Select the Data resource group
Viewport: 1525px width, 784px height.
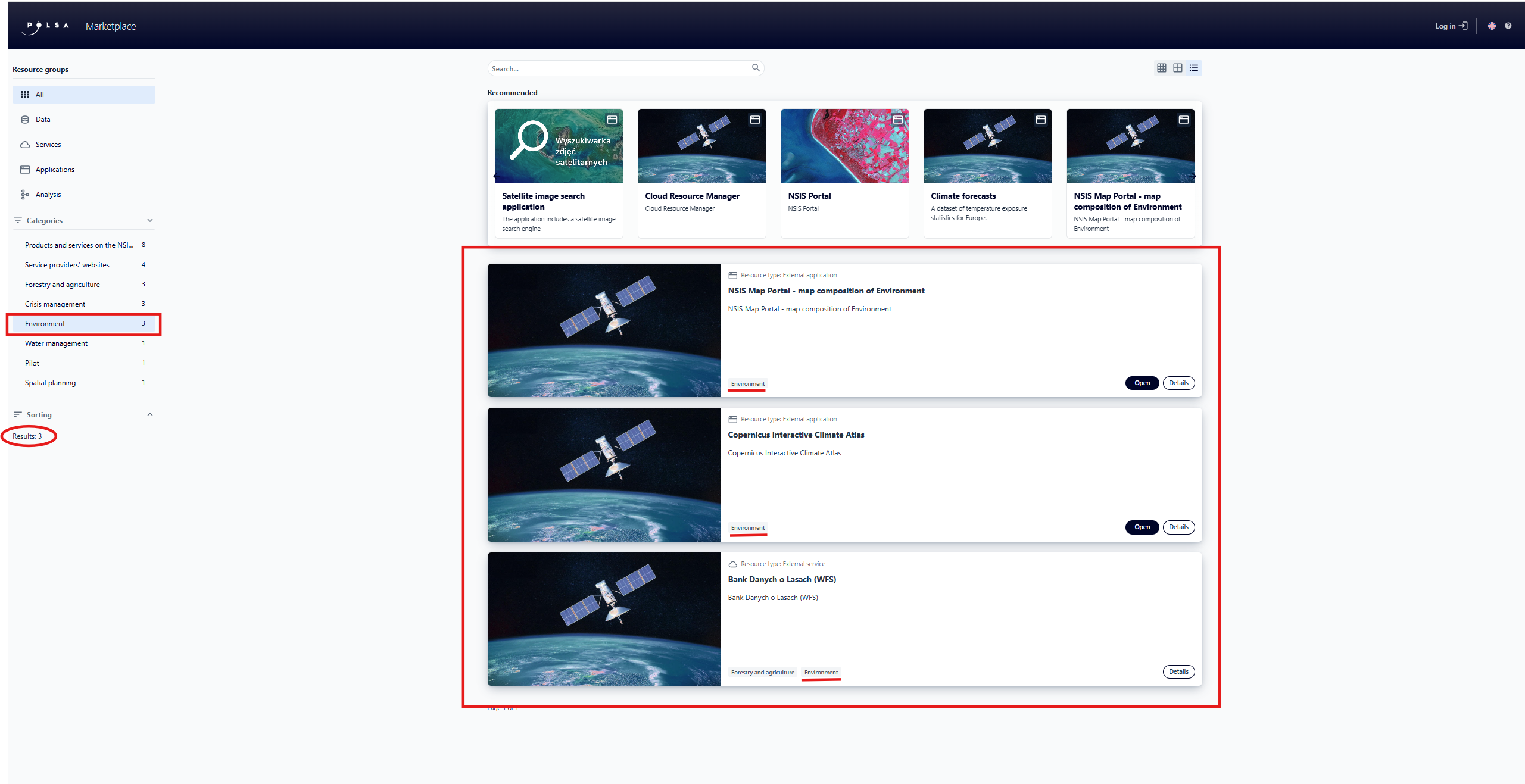point(84,120)
